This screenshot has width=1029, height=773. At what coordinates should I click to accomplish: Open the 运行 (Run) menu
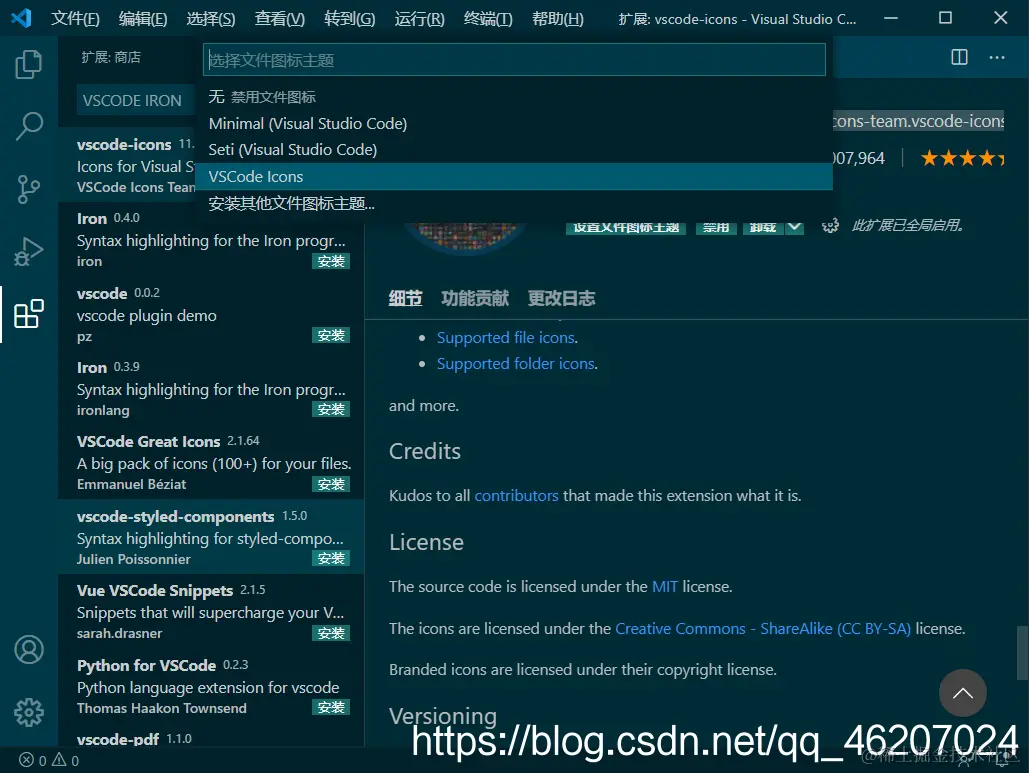coord(419,18)
